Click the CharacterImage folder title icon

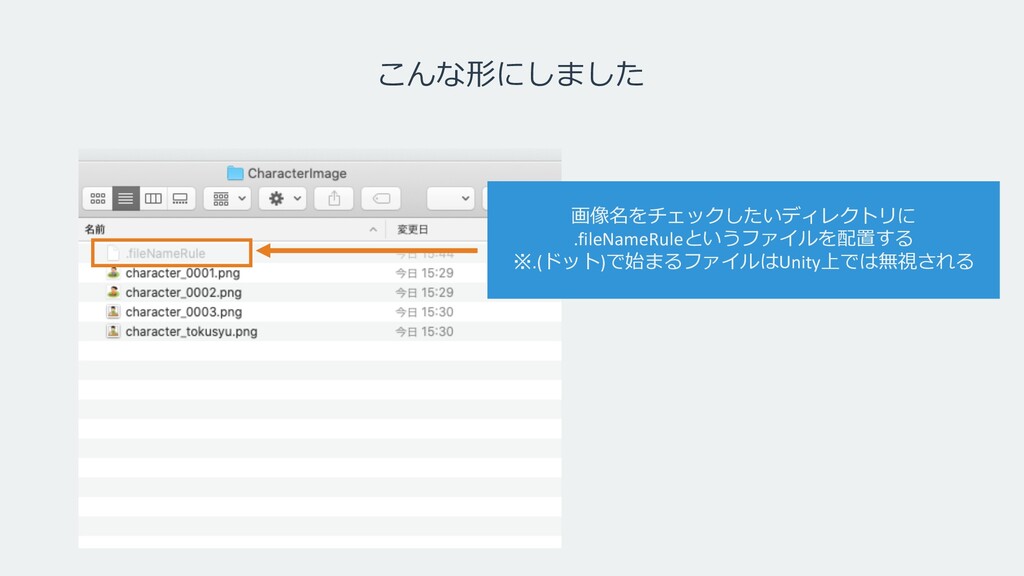[235, 173]
